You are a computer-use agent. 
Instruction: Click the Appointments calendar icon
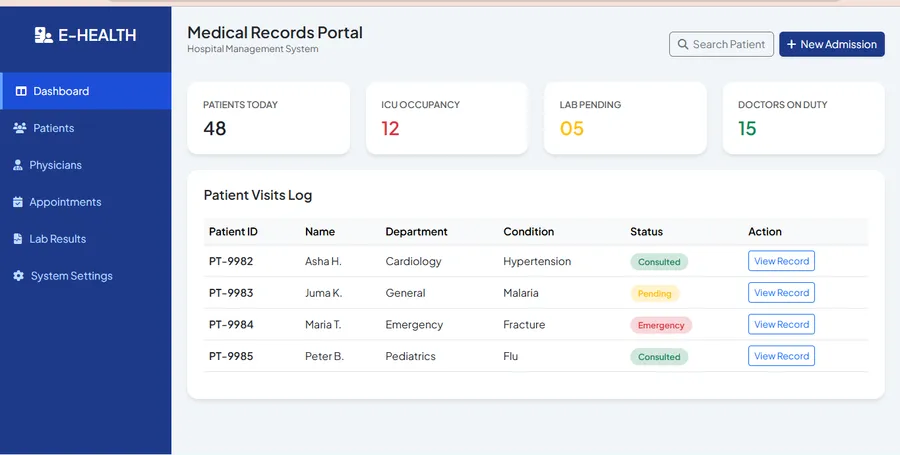coord(18,202)
